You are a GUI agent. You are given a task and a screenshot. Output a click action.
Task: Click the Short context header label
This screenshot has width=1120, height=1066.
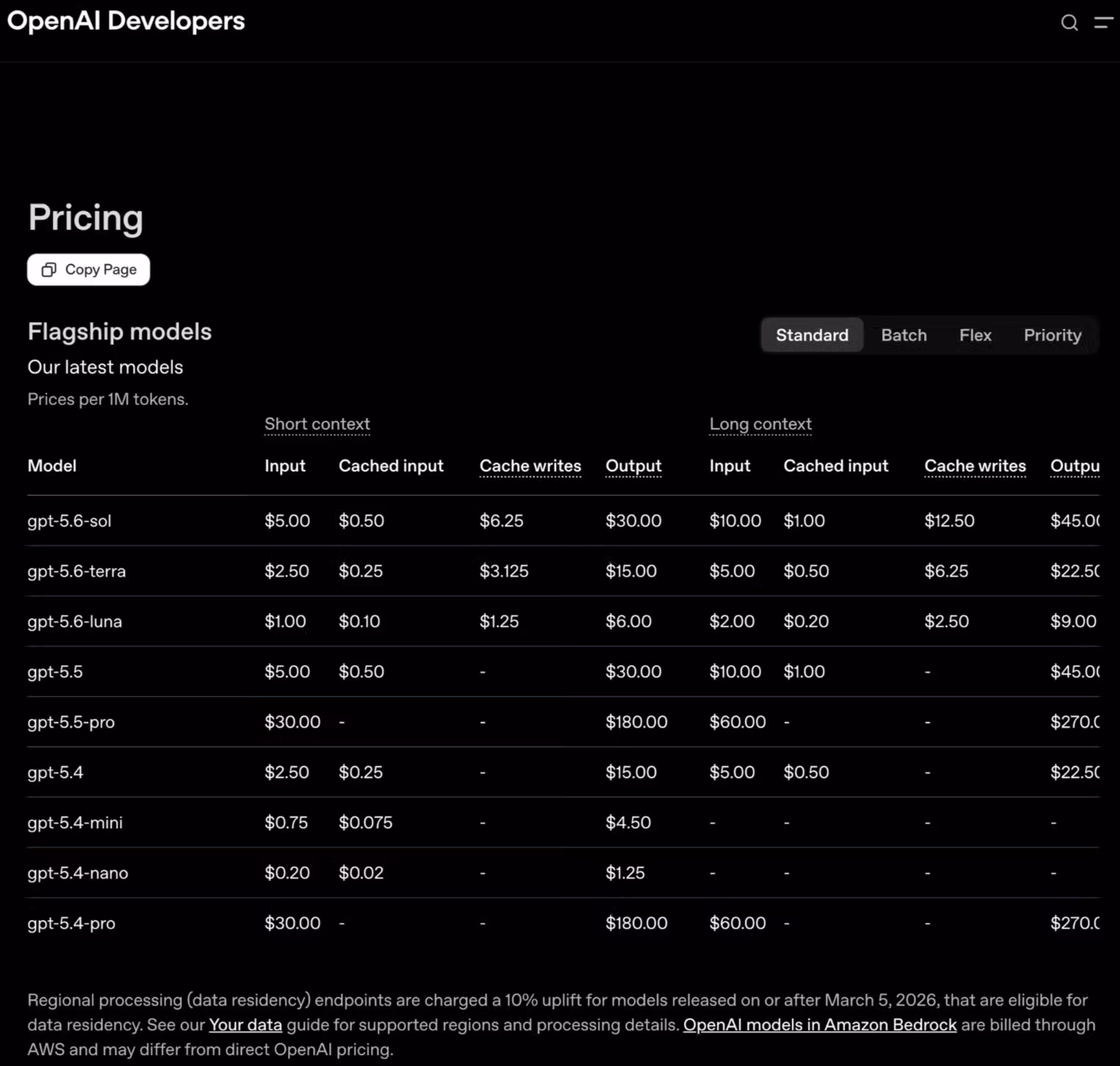(317, 424)
